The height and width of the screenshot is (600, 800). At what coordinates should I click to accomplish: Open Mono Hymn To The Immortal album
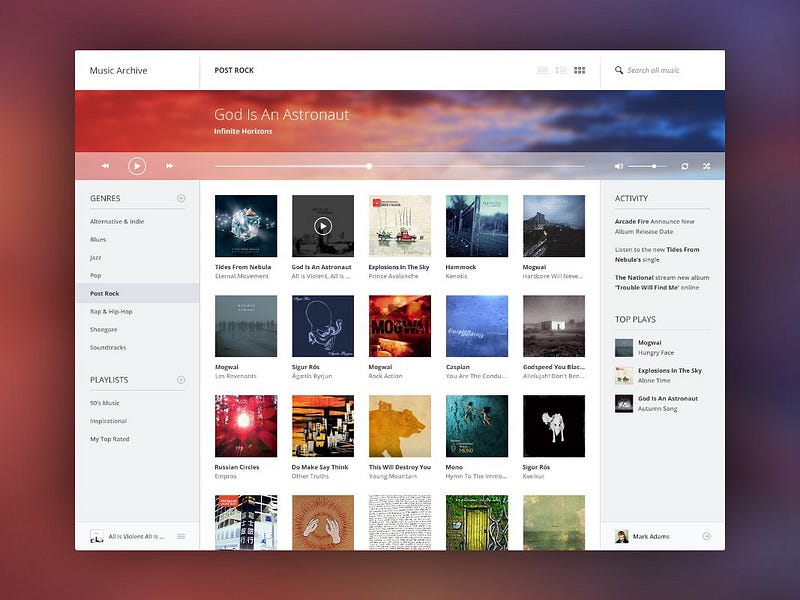point(477,426)
